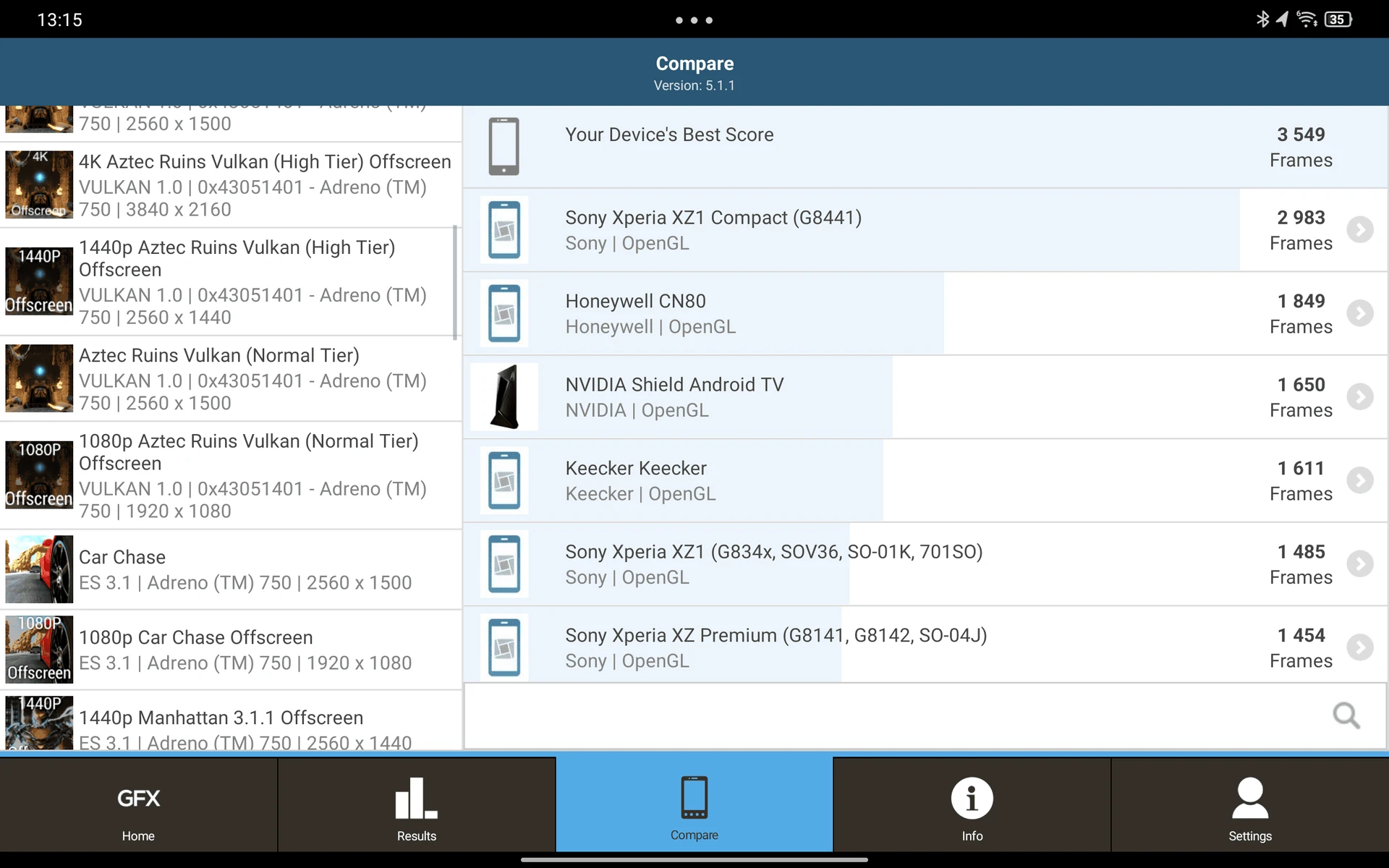Go to the Settings tab
Screen dimensions: 1389x868
pos(1250,804)
